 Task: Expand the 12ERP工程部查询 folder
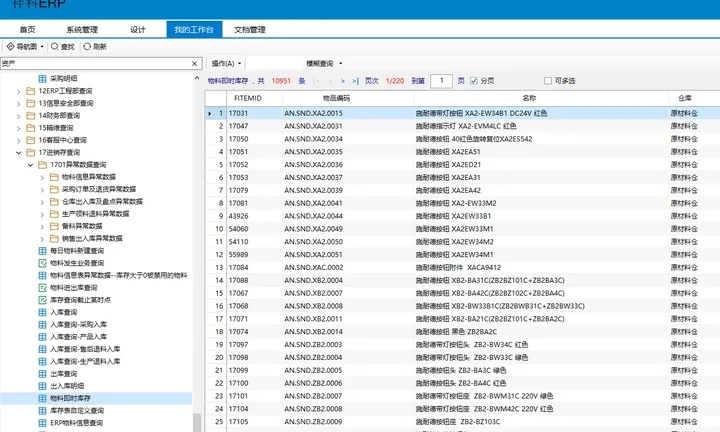[x=19, y=90]
